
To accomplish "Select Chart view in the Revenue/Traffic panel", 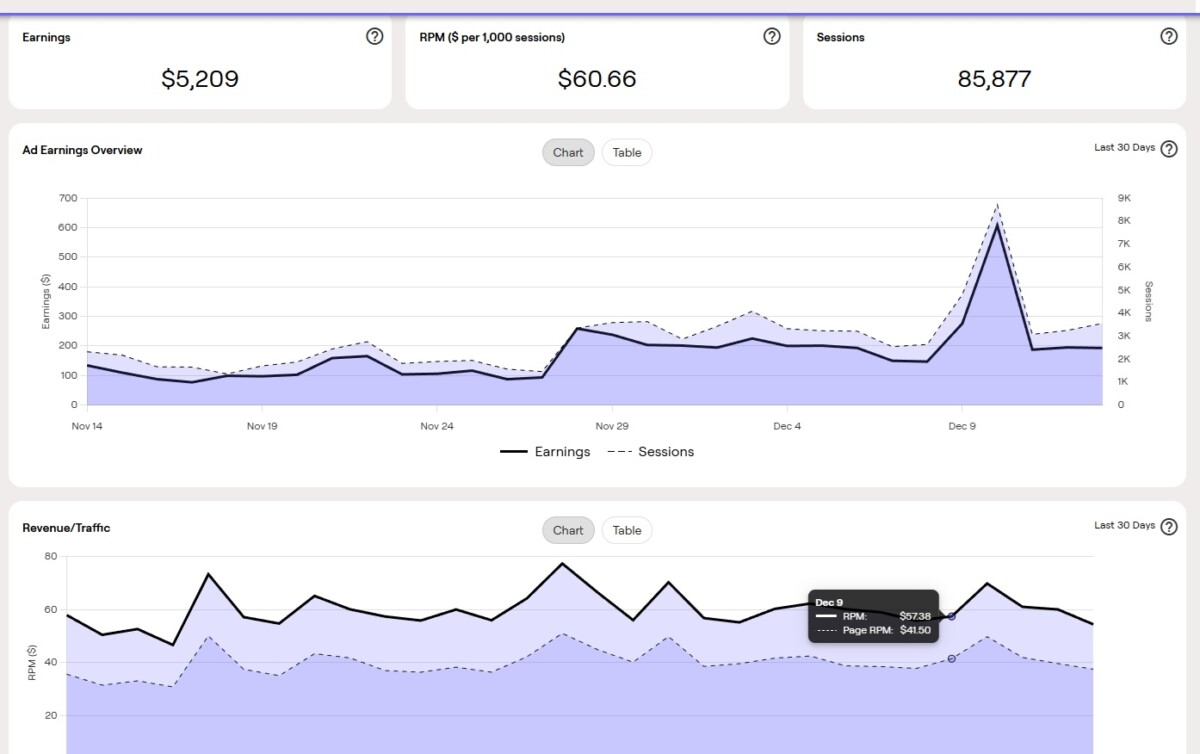I will pos(568,531).
